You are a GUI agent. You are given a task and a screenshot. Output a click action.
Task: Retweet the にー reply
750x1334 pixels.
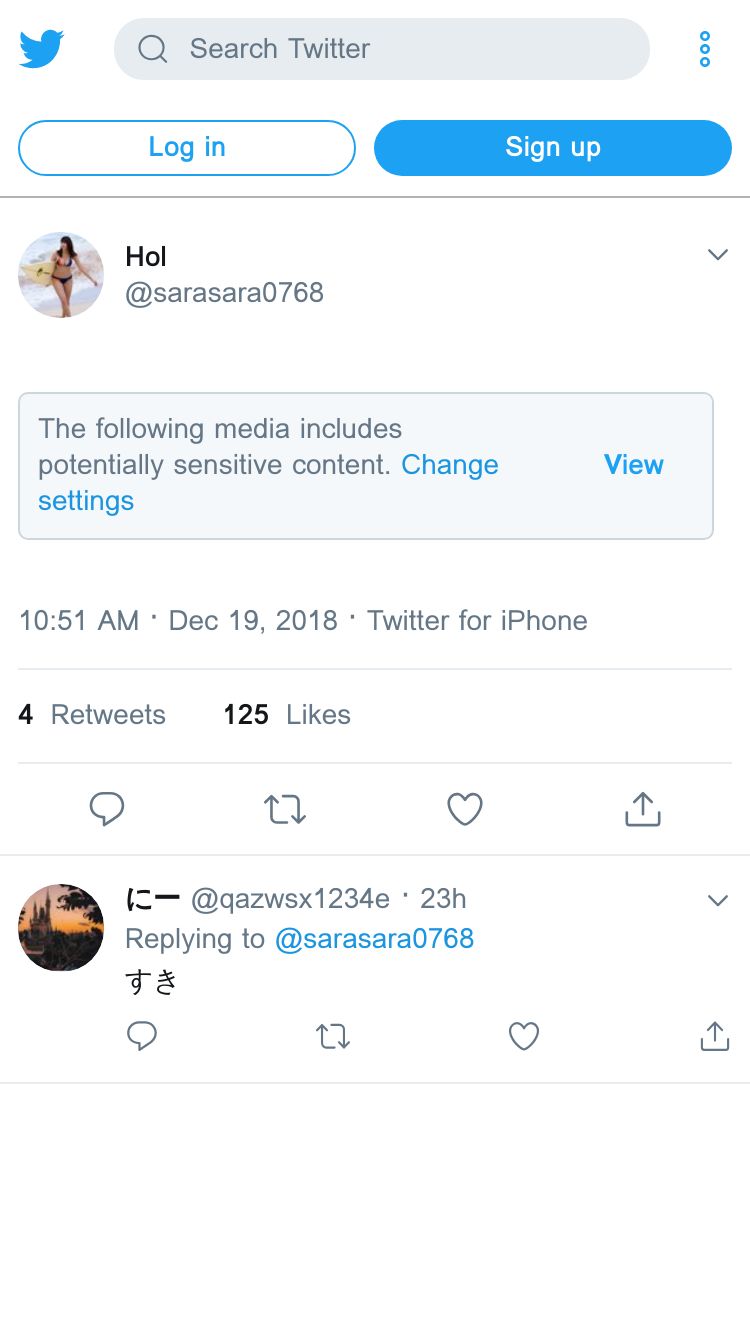[x=333, y=1036]
